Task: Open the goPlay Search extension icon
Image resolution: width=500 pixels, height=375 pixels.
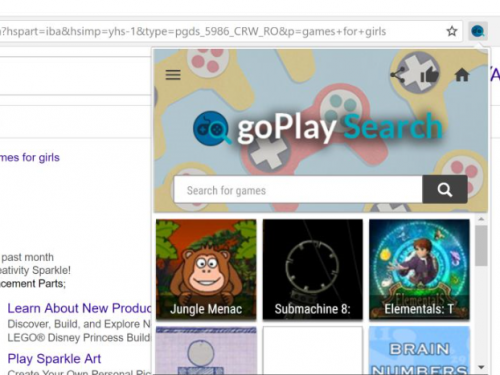Action: (x=478, y=31)
